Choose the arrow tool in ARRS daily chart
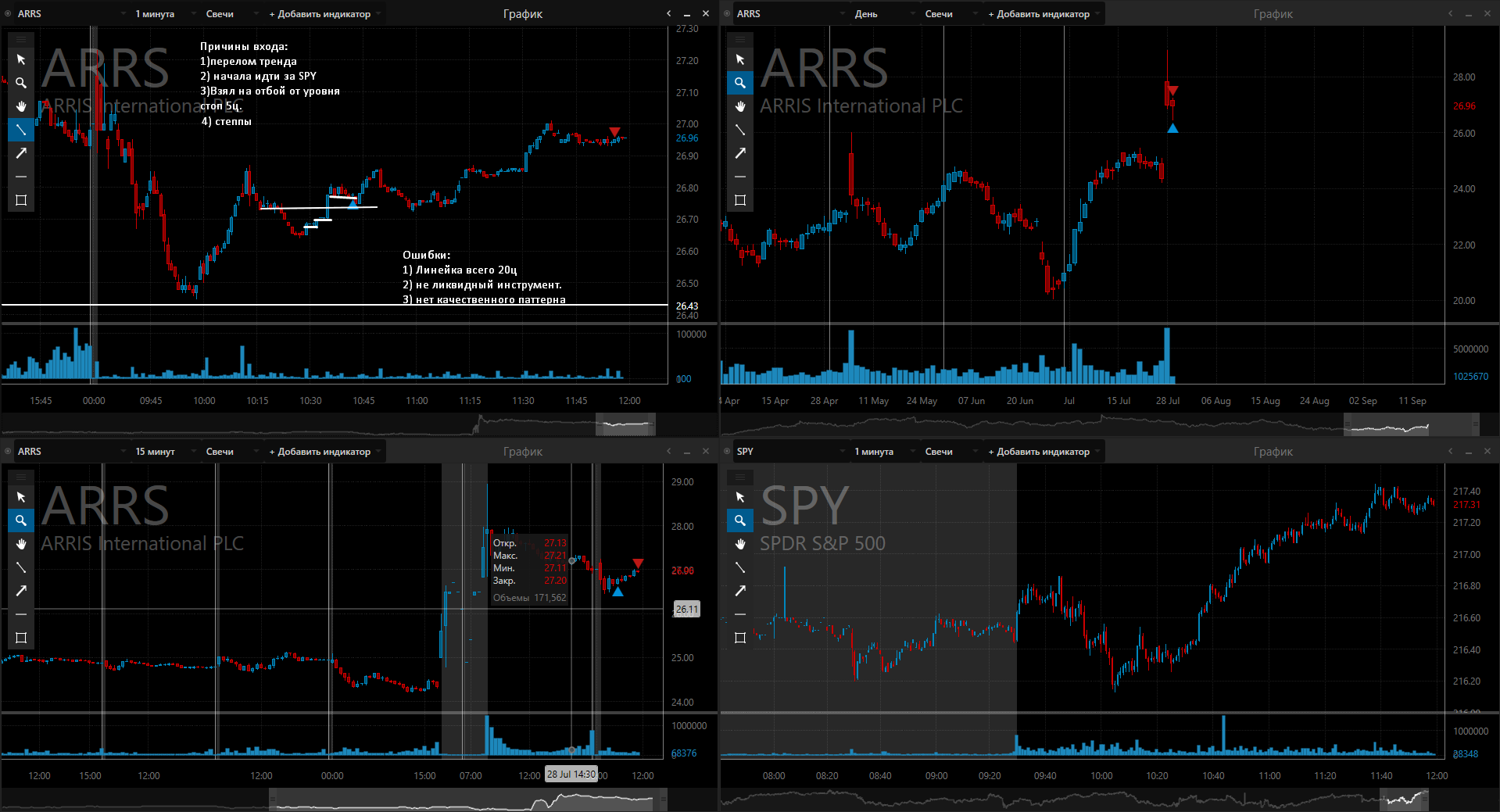 (740, 153)
